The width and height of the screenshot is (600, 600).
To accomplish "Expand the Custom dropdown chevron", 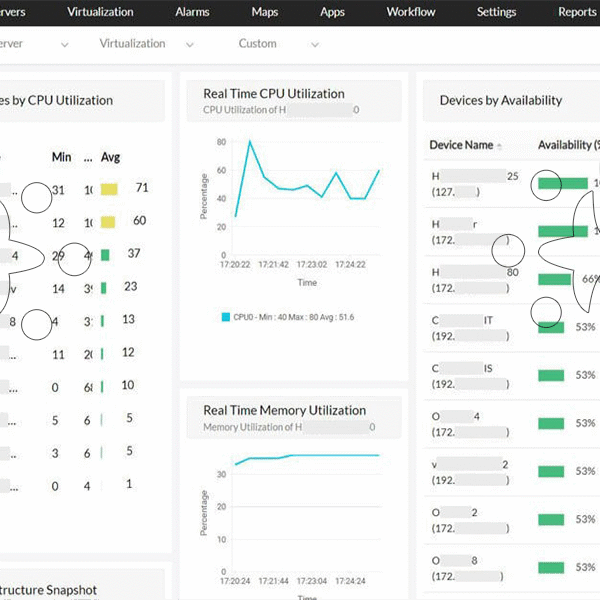I will [315, 45].
